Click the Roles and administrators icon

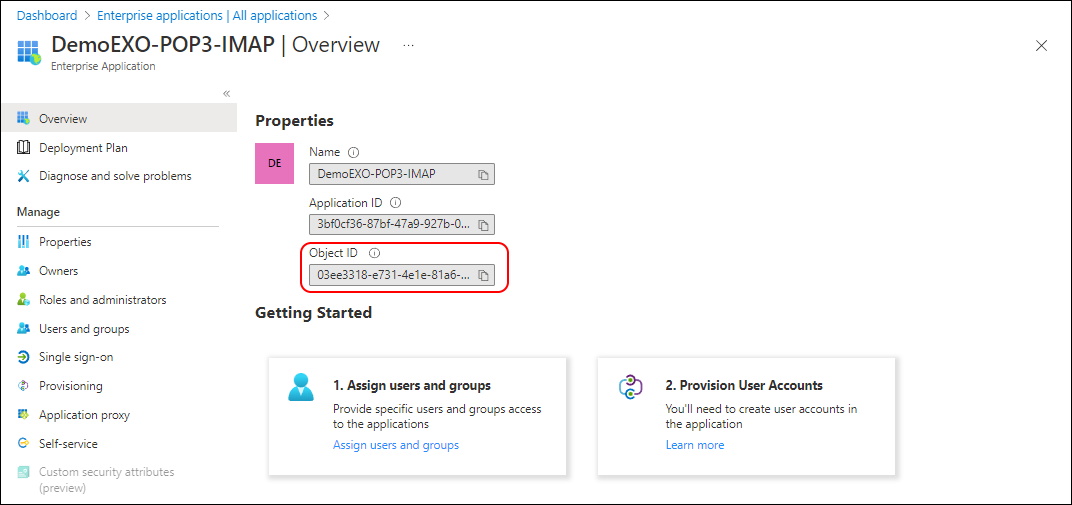[24, 300]
